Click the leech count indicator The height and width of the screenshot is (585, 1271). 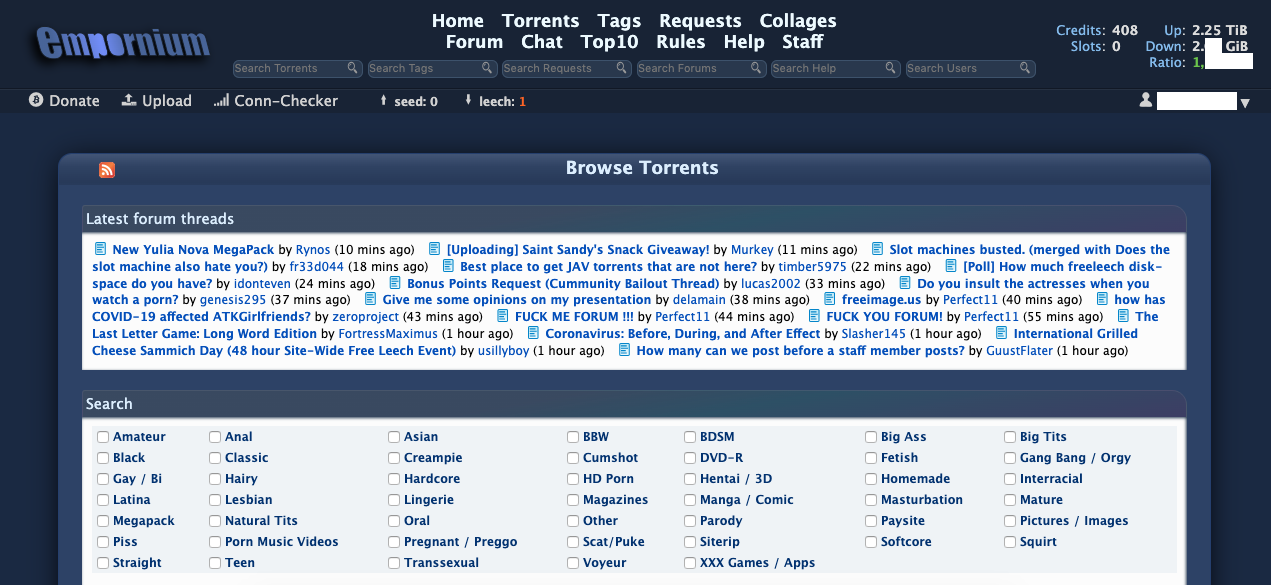click(x=496, y=101)
